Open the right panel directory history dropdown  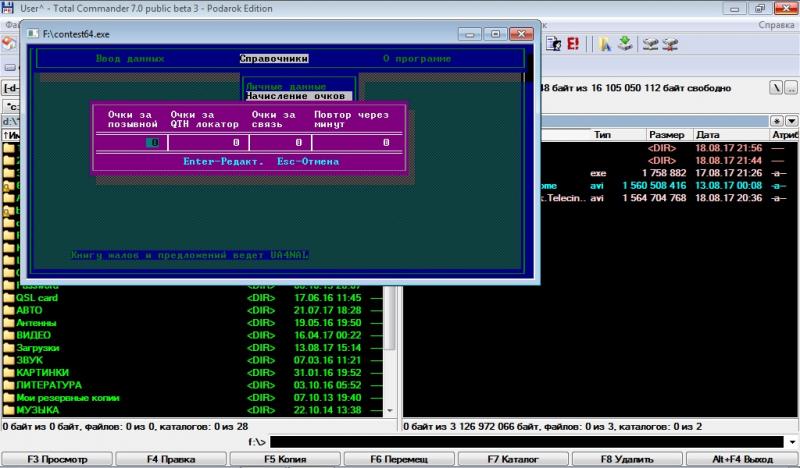(x=791, y=119)
